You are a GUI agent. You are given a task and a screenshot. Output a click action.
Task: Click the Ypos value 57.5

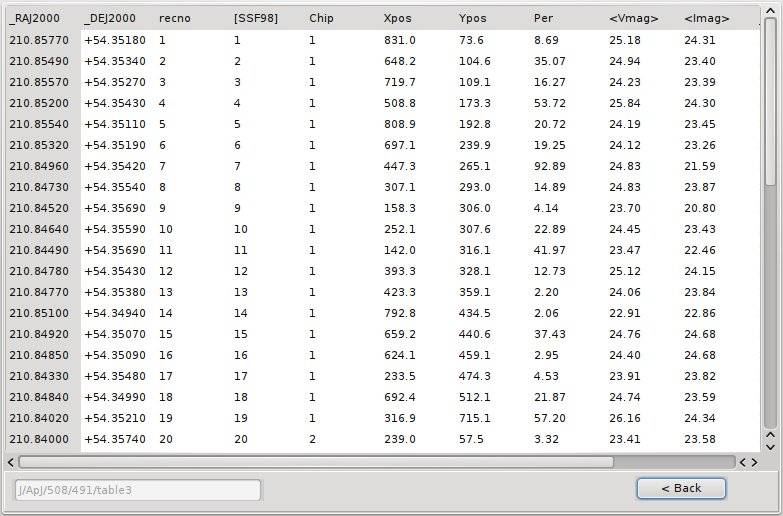pyautogui.click(x=471, y=439)
